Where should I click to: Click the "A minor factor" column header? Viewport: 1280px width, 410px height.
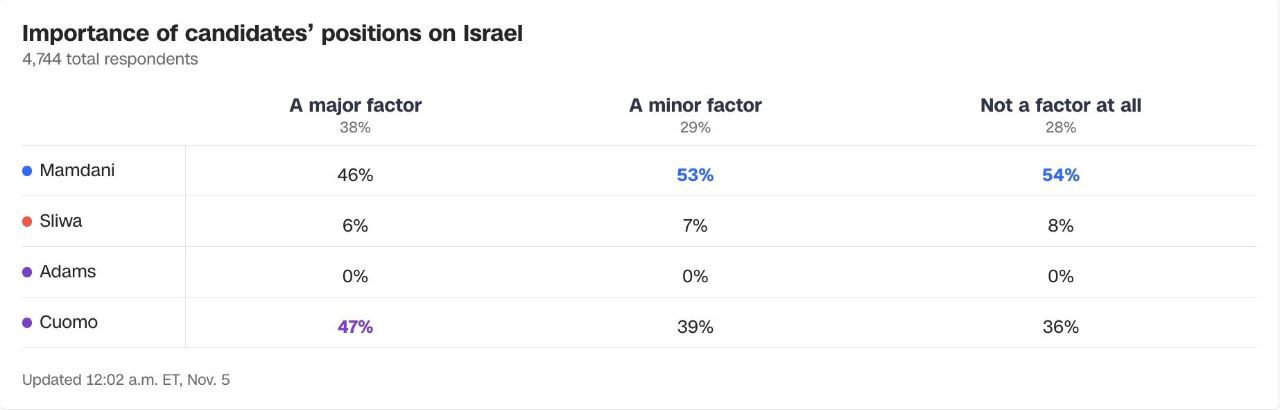pyautogui.click(x=695, y=105)
